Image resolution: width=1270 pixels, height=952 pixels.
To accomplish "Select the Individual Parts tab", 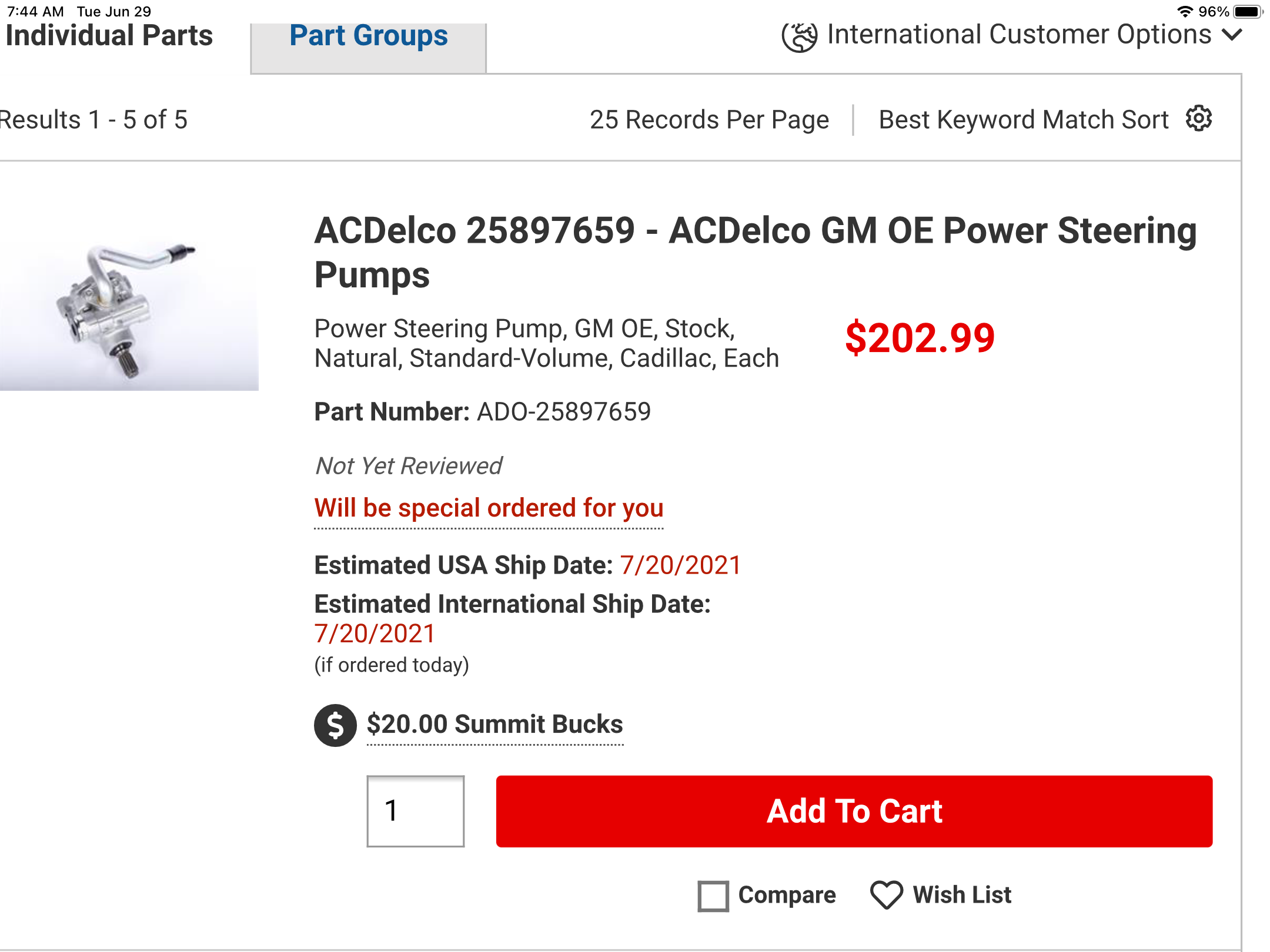I will 109,36.
